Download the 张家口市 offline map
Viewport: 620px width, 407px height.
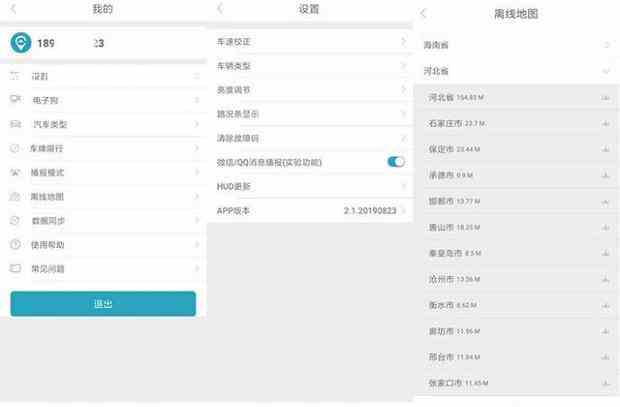(606, 382)
